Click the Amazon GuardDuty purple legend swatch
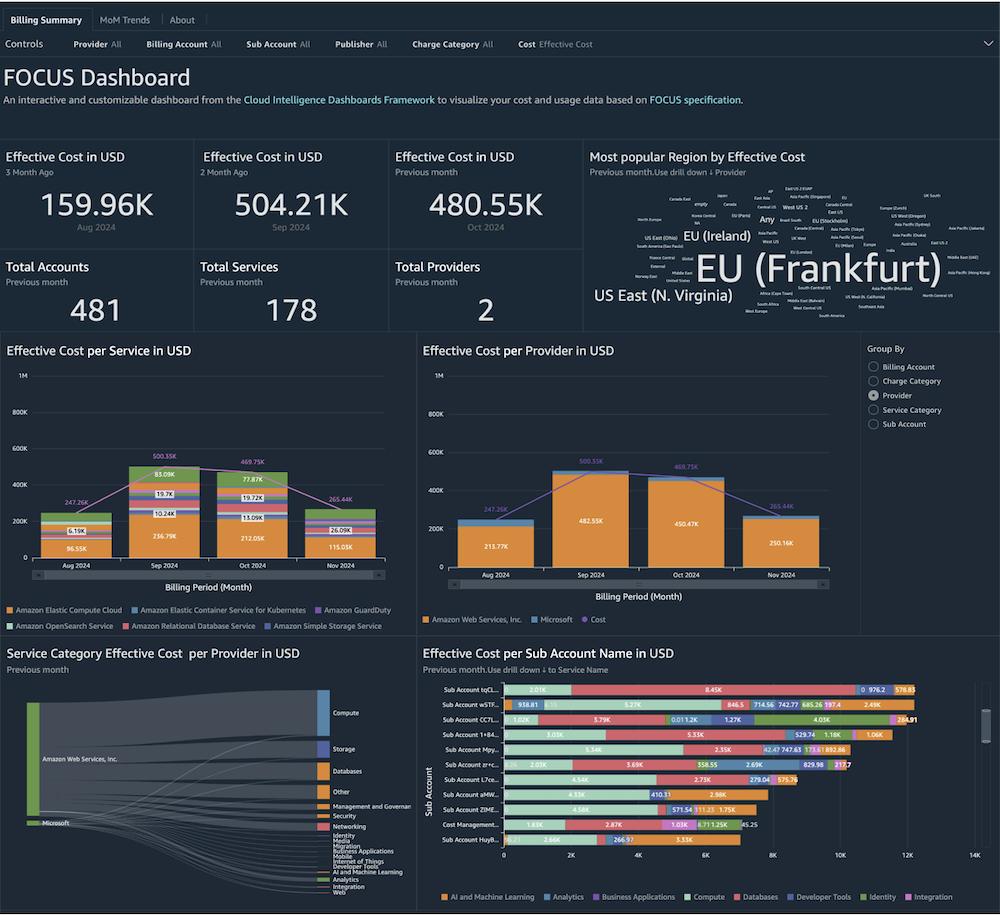The width and height of the screenshot is (1000, 915). [x=318, y=610]
